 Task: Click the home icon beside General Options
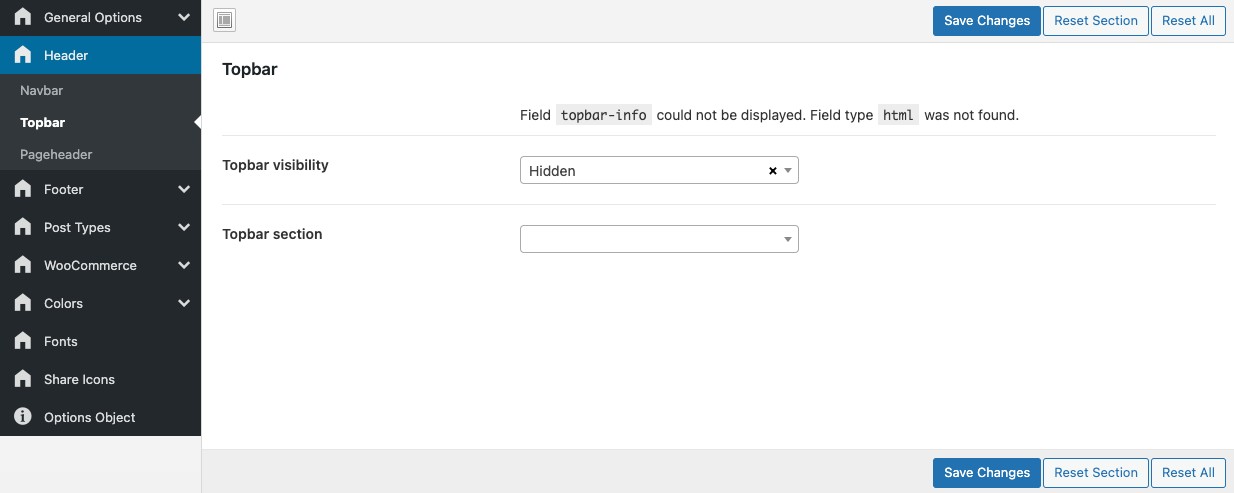[23, 17]
